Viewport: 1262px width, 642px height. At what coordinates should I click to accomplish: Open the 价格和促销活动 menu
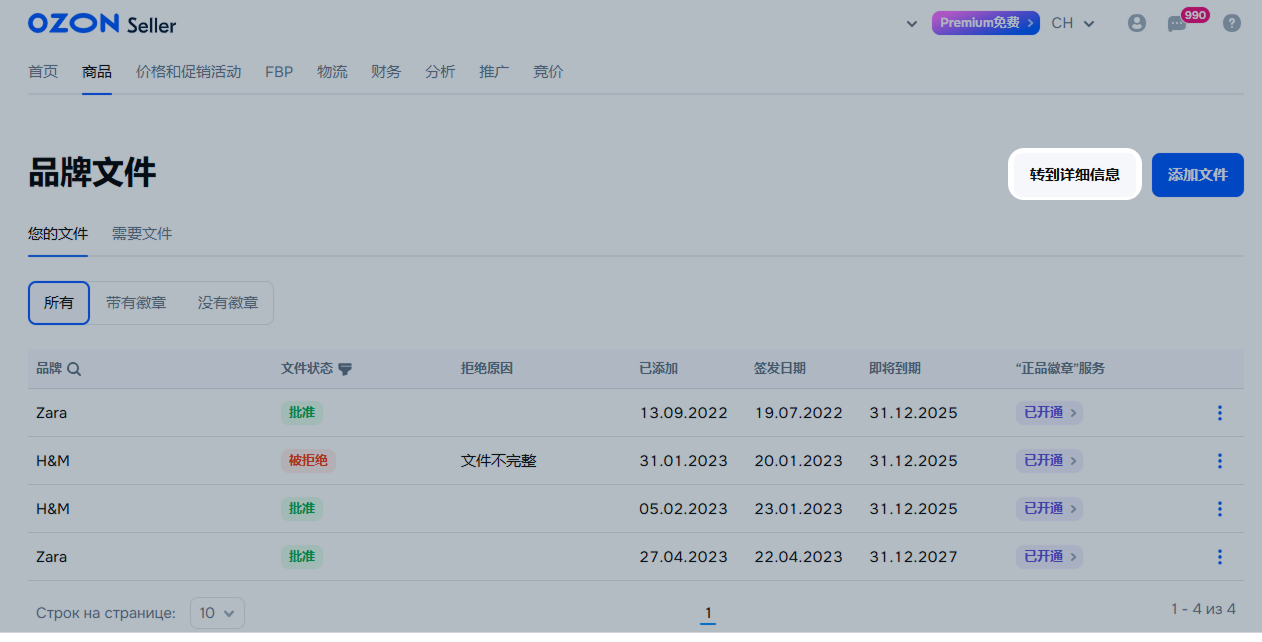pos(189,72)
